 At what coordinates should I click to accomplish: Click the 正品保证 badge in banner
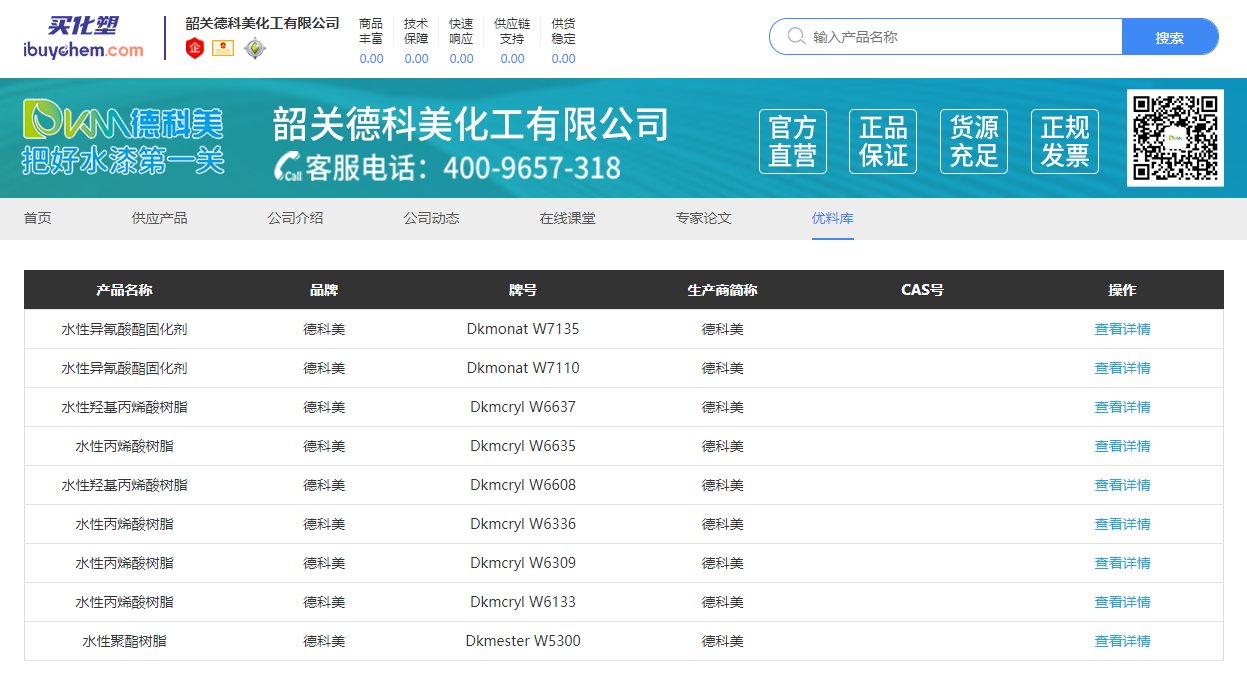(x=883, y=142)
